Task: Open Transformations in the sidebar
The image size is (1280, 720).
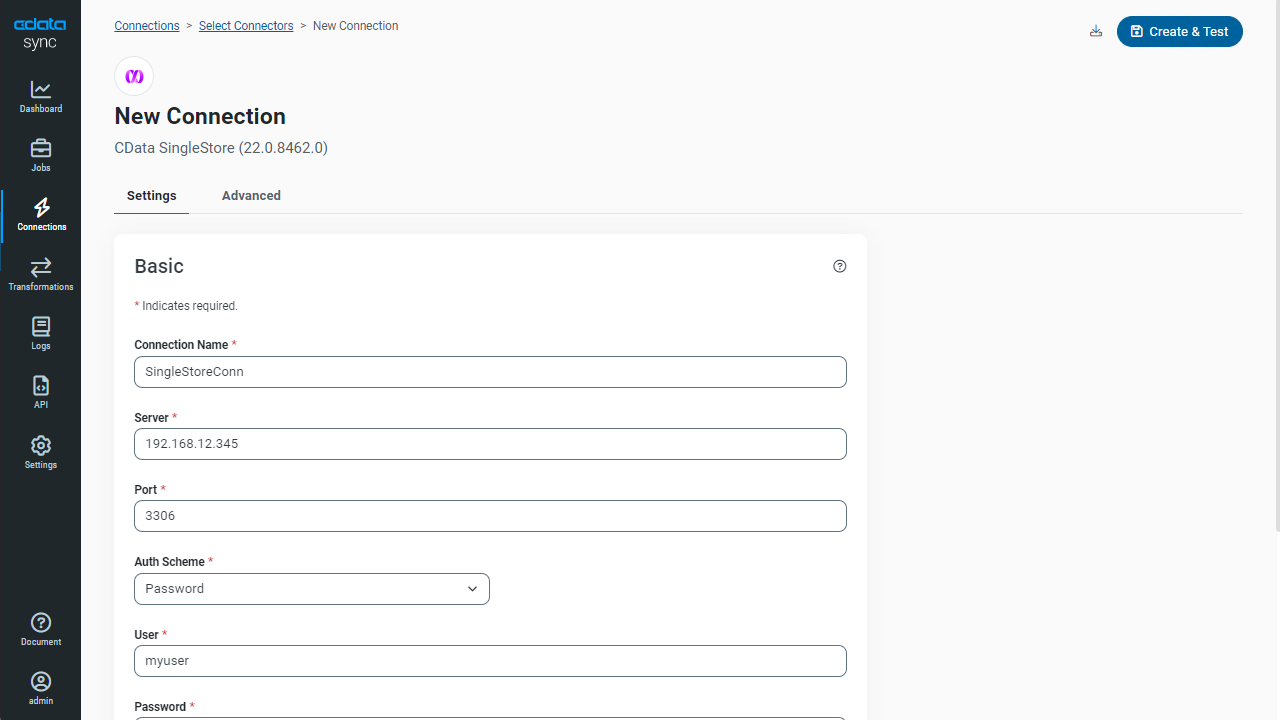Action: [x=40, y=275]
